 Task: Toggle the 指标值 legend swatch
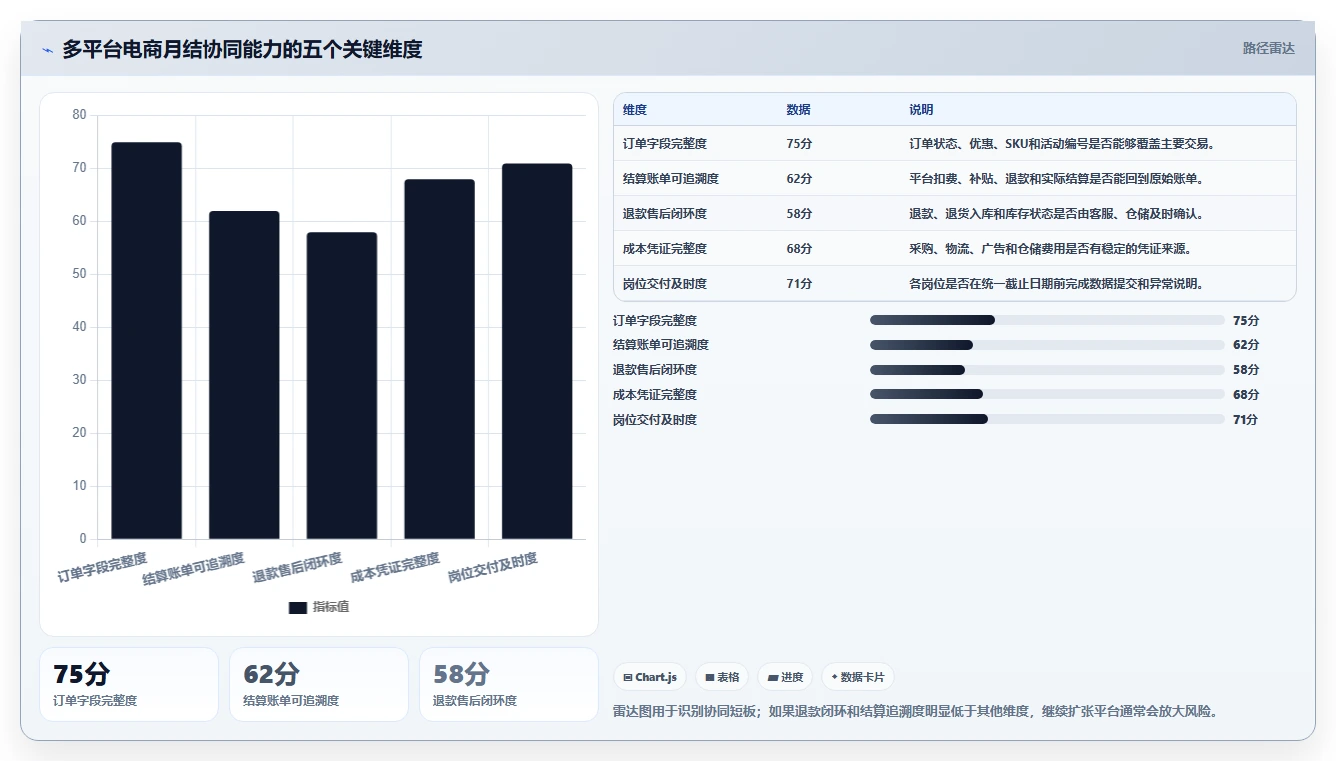(298, 607)
